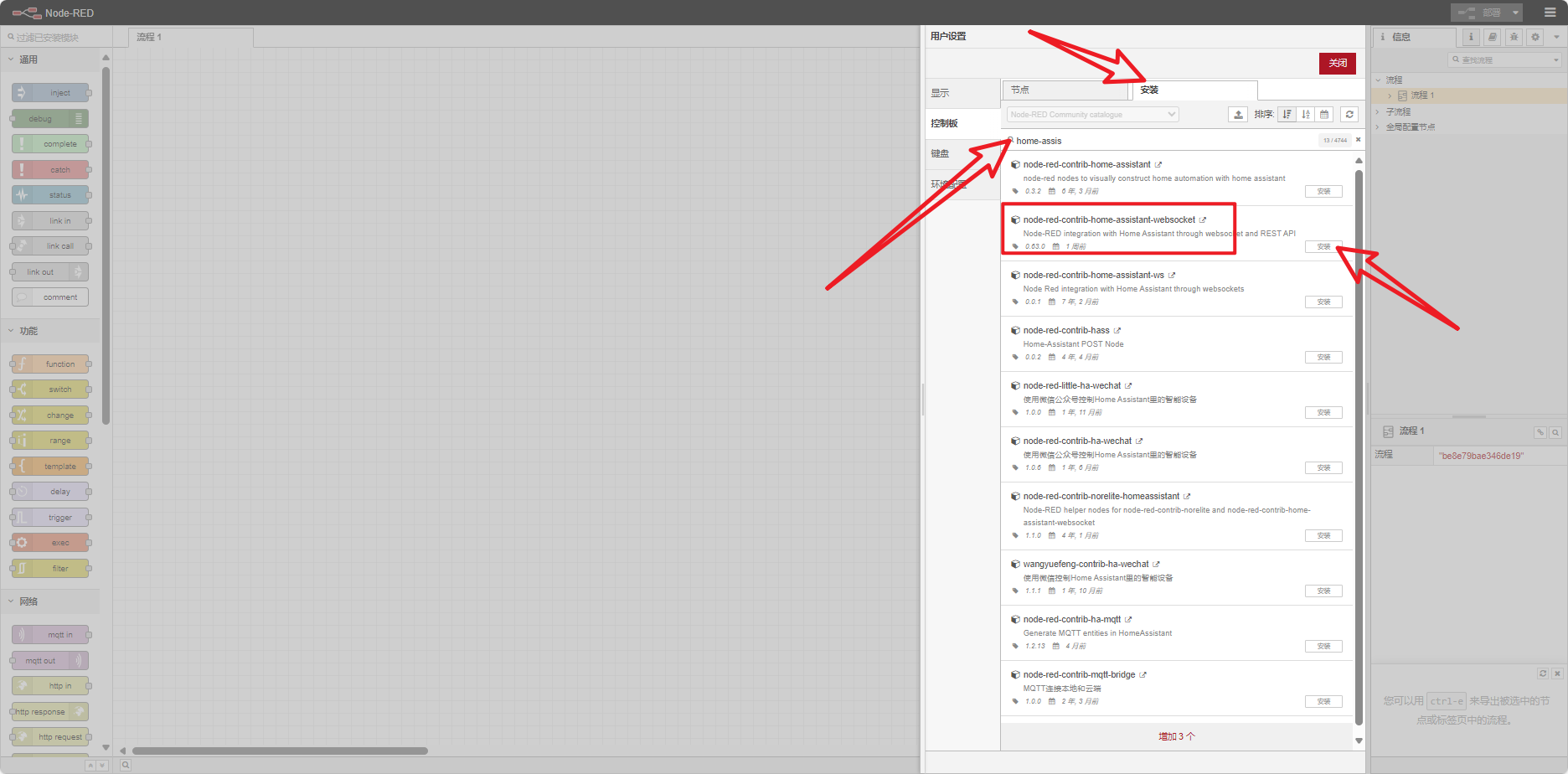Screen dimensions: 1568x774
Task: Click the edit icon beside 流程 1 info
Action: click(x=1540, y=432)
